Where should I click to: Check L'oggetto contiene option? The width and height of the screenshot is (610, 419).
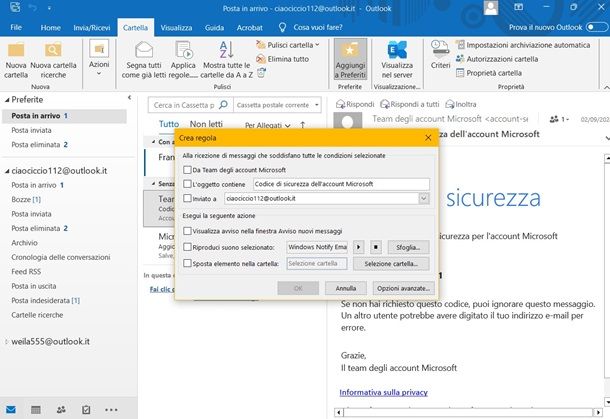click(x=187, y=184)
